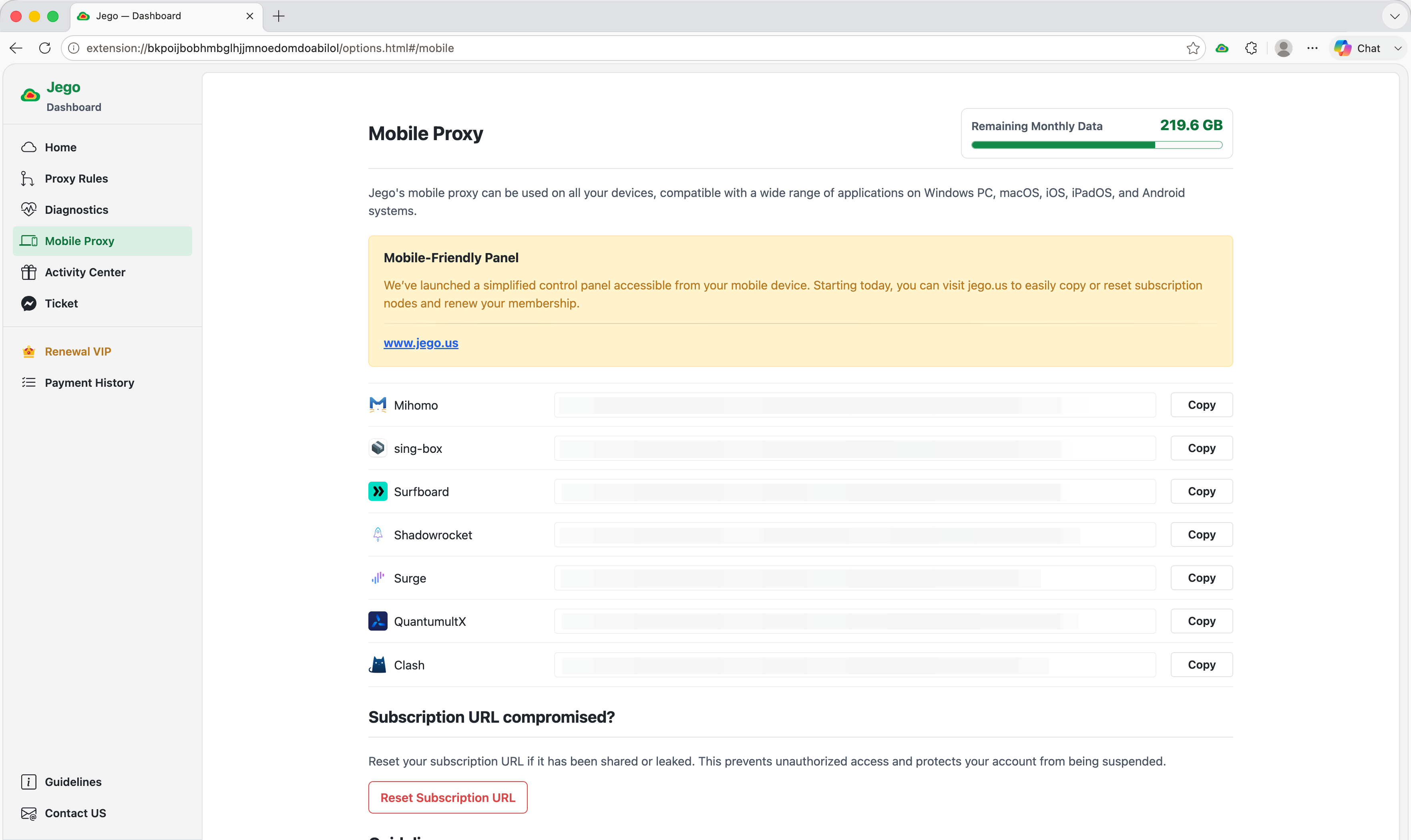Open Activity Center
The height and width of the screenshot is (840, 1411).
click(x=103, y=272)
